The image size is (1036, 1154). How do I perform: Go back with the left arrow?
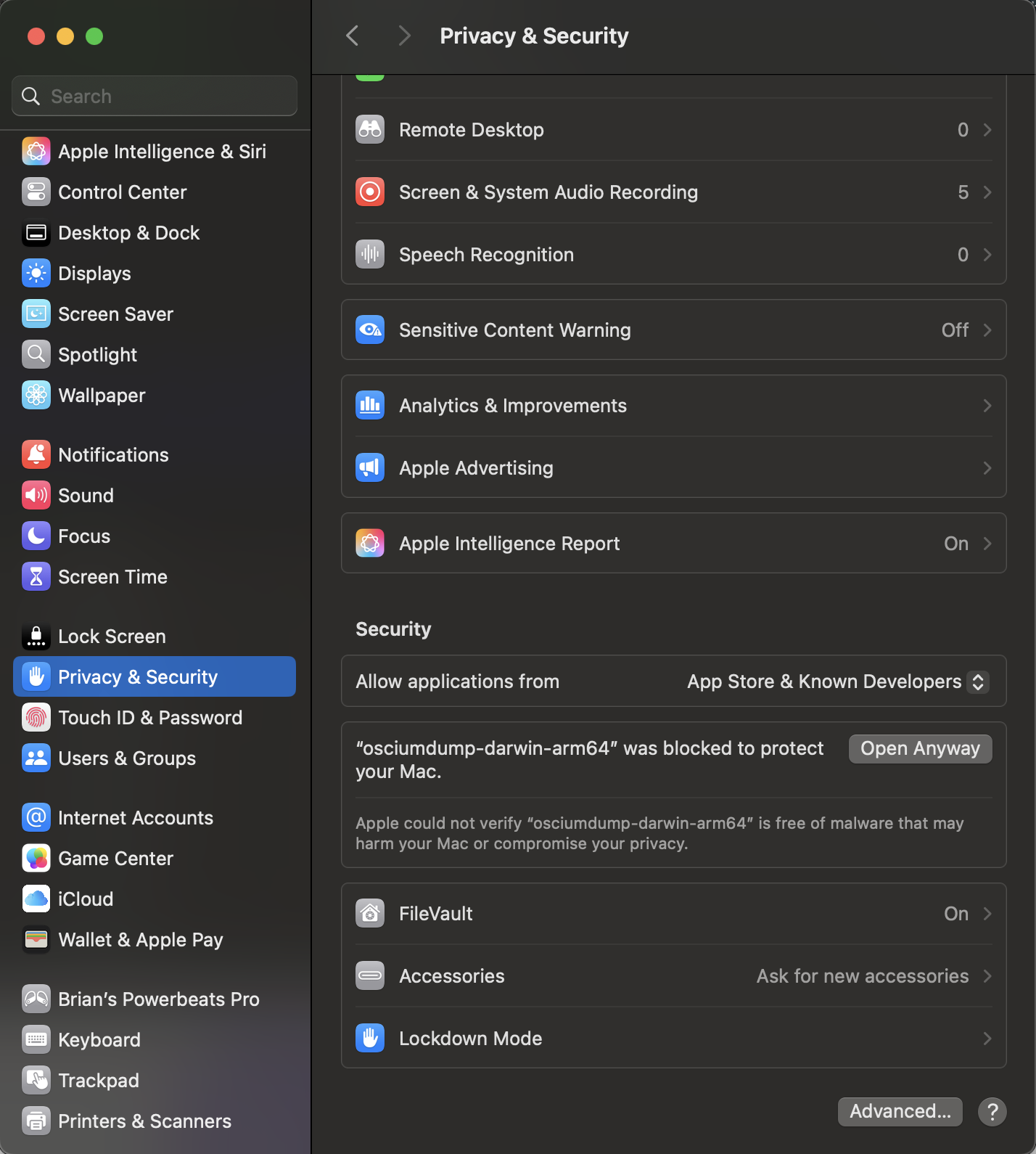point(353,36)
